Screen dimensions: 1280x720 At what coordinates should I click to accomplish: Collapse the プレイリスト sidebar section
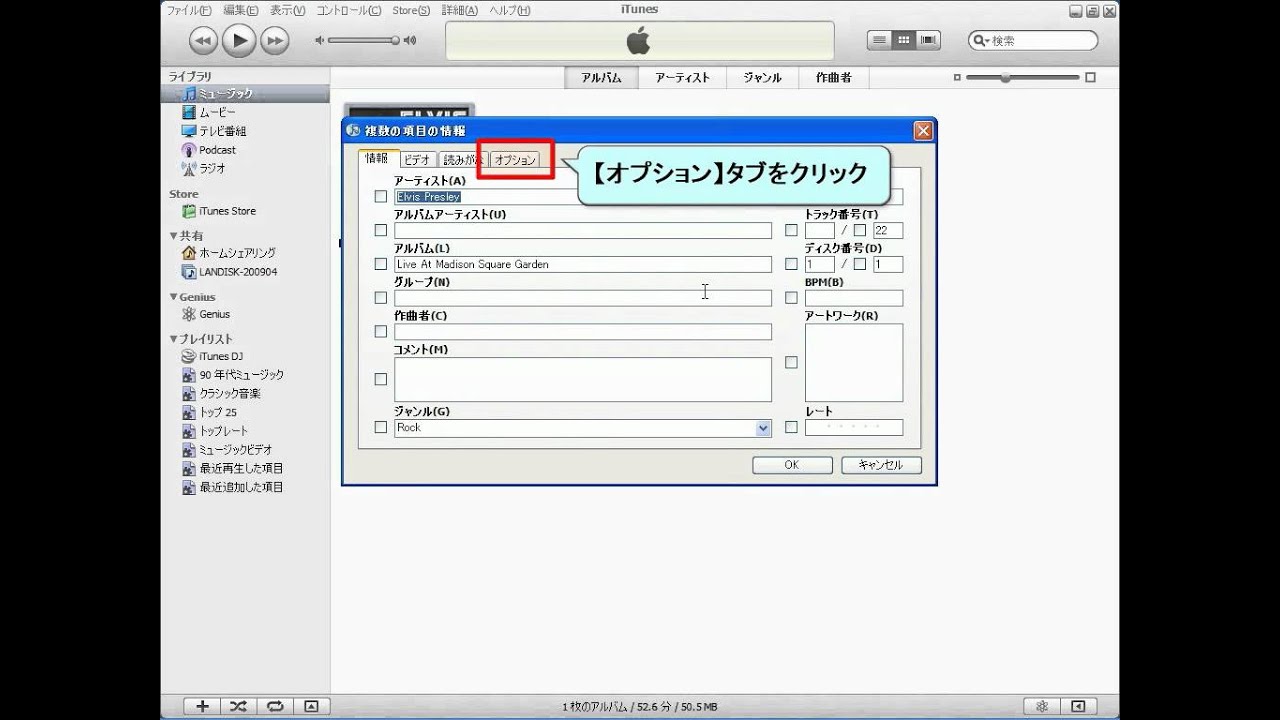click(x=173, y=339)
